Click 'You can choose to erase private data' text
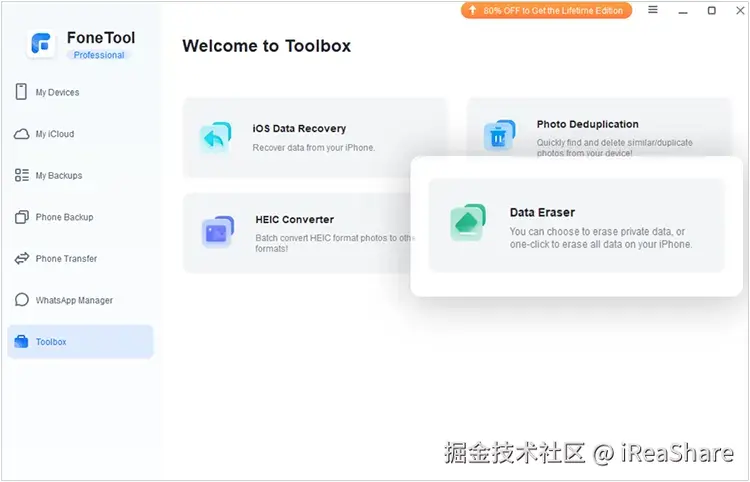750x482 pixels. (x=600, y=238)
